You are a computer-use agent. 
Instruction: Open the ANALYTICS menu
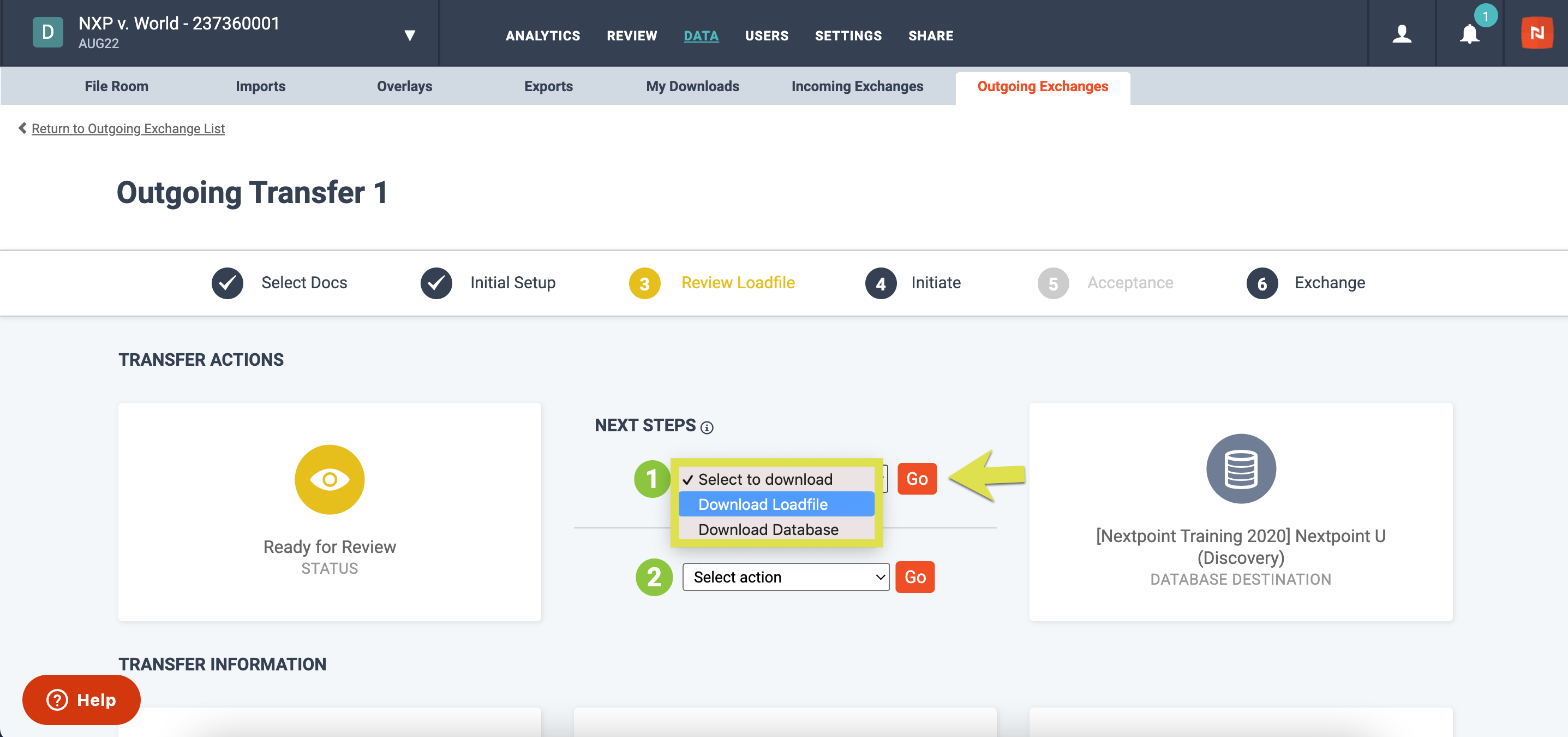coord(542,35)
